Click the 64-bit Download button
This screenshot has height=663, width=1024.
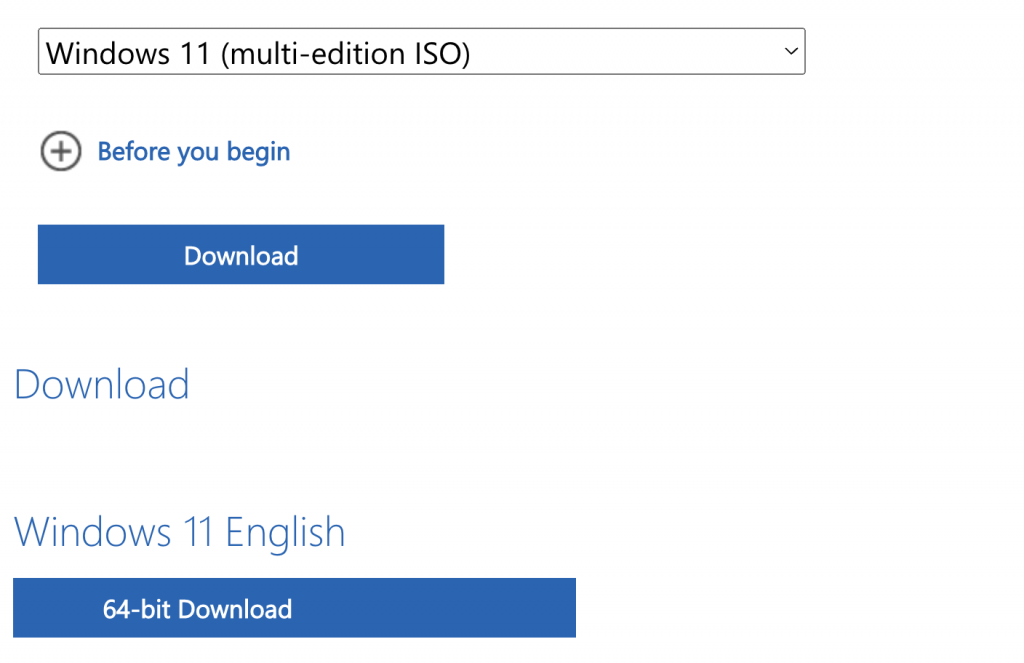295,607
